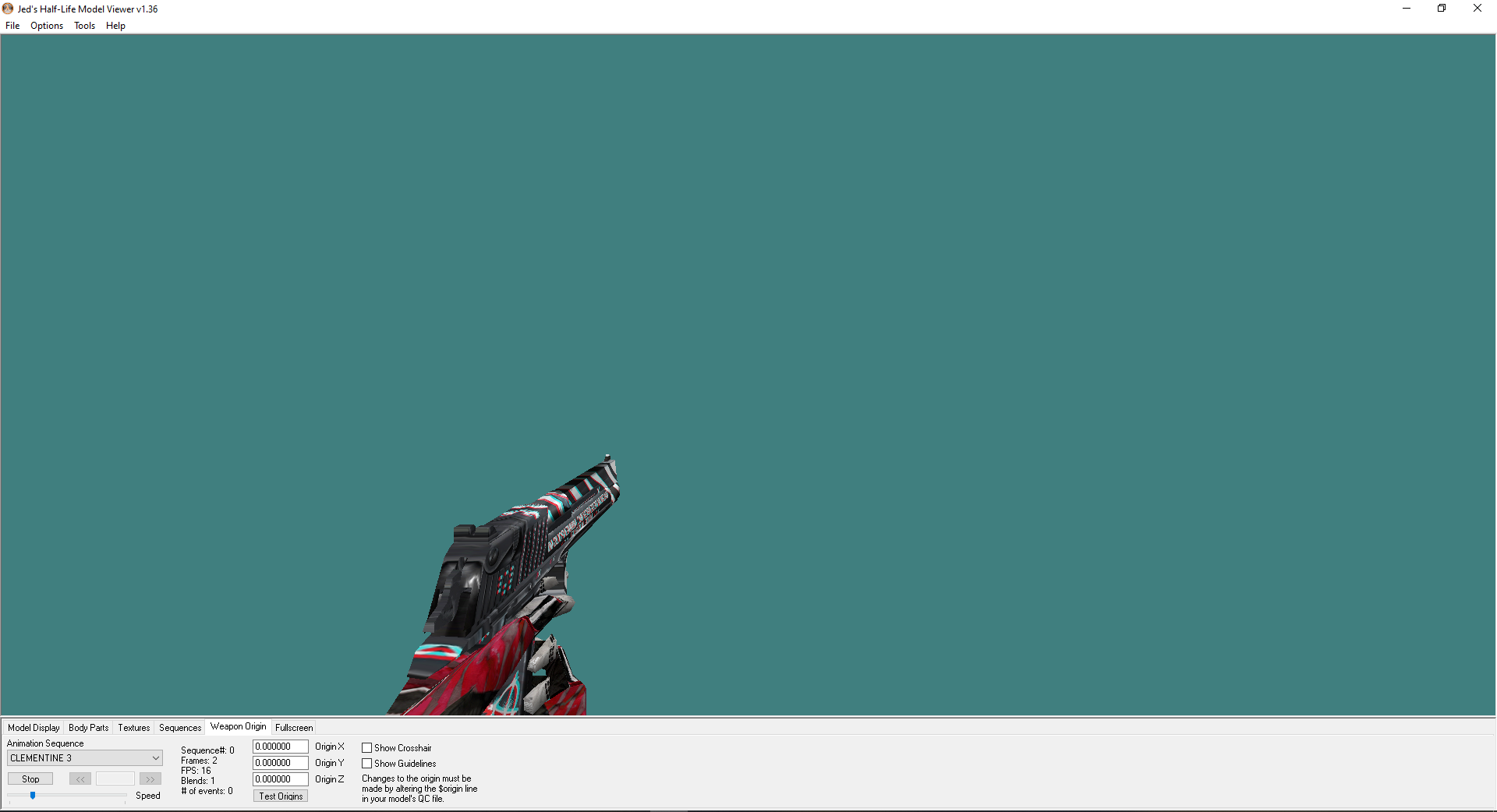The image size is (1497, 812).
Task: Click the 'FPS: 16' readout
Action: 196,771
